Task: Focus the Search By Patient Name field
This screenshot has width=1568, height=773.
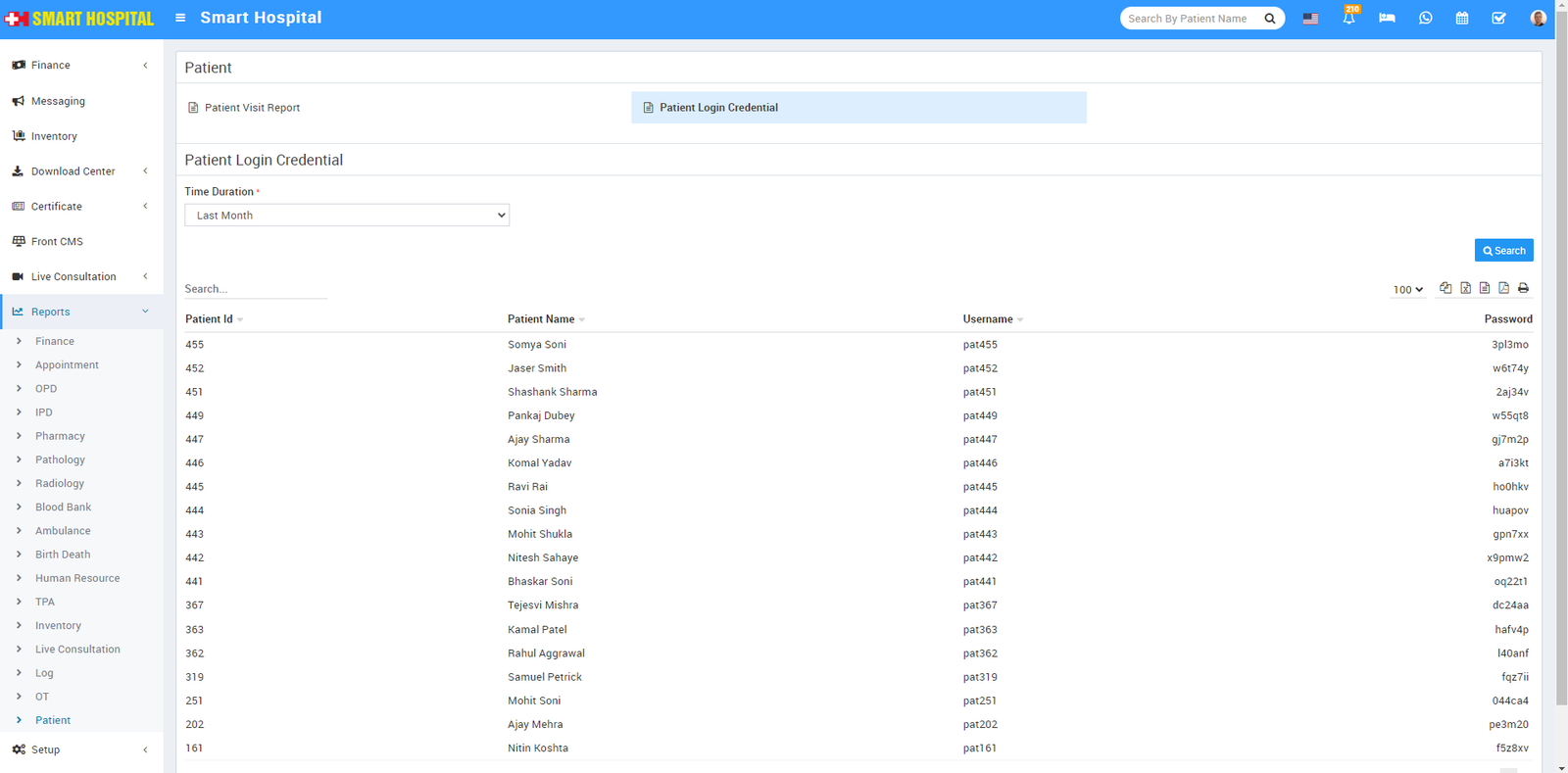Action: point(1190,19)
